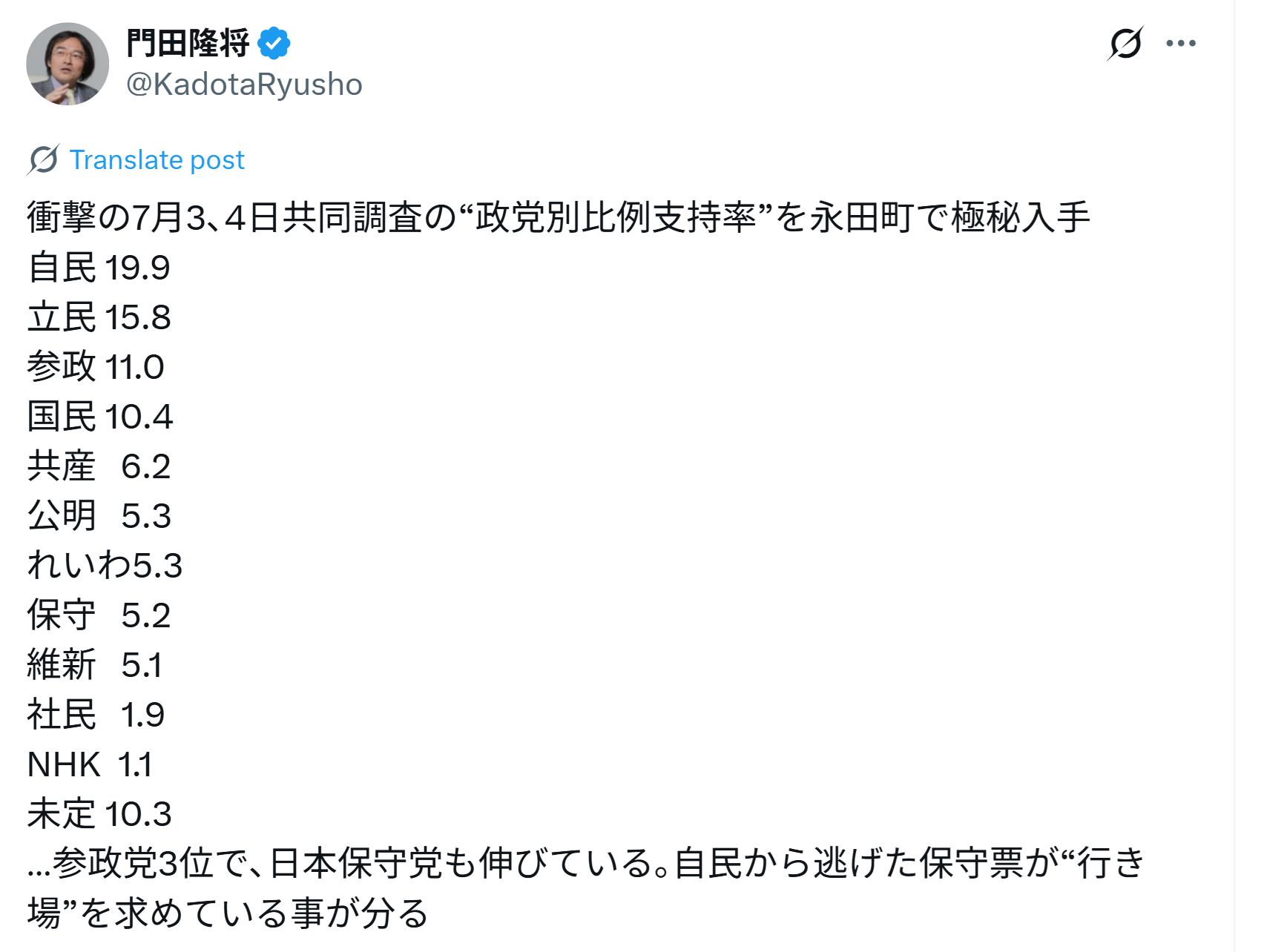Click the display name 門田隆将
Screen dimensions: 1287x952
tap(188, 43)
